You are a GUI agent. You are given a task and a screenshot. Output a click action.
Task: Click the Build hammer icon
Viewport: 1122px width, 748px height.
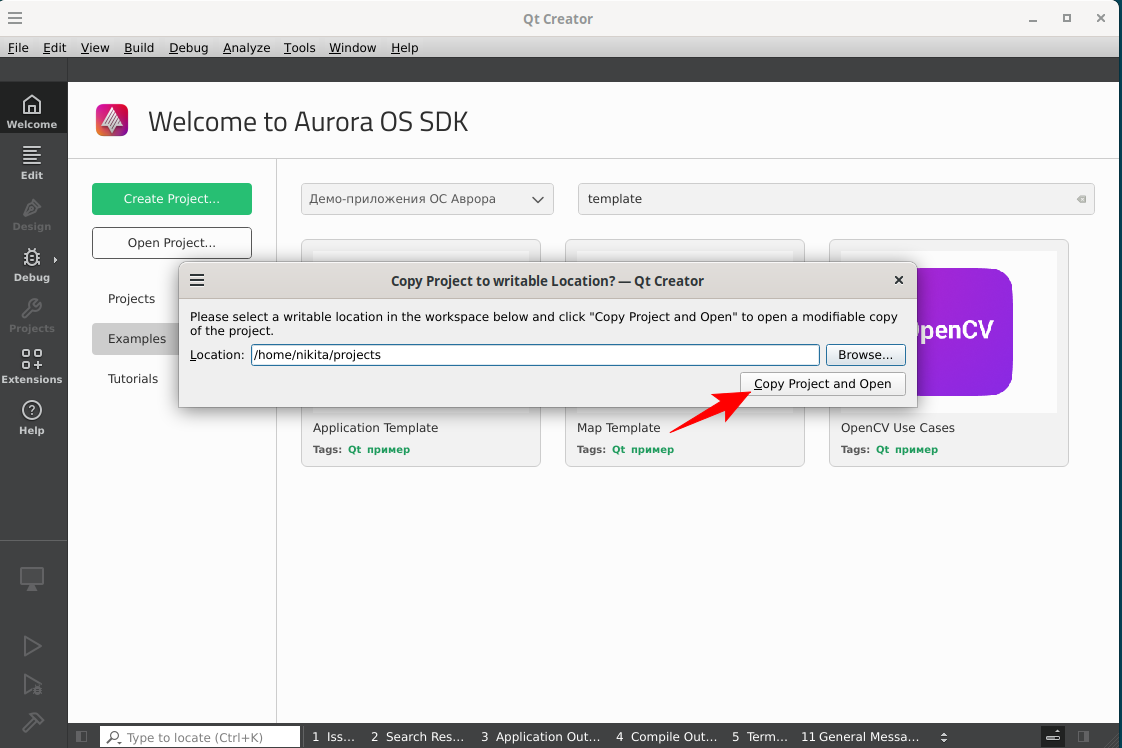point(32,722)
